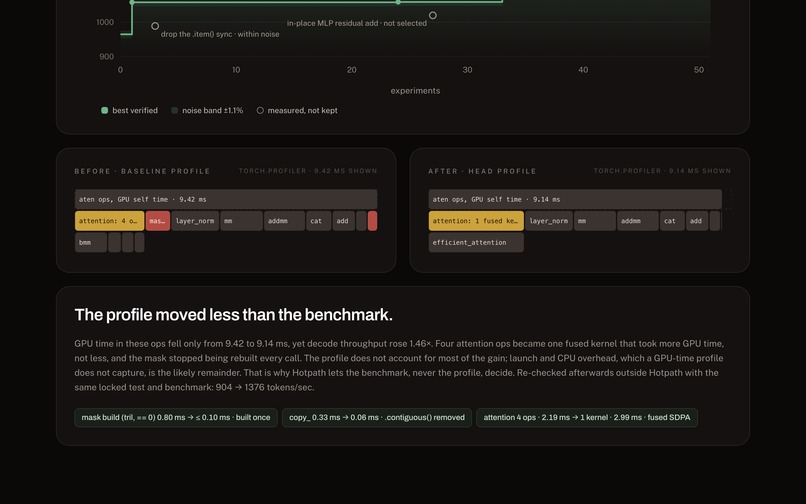Click the y-axis tick label 900
This screenshot has width=806, height=504.
(x=106, y=57)
